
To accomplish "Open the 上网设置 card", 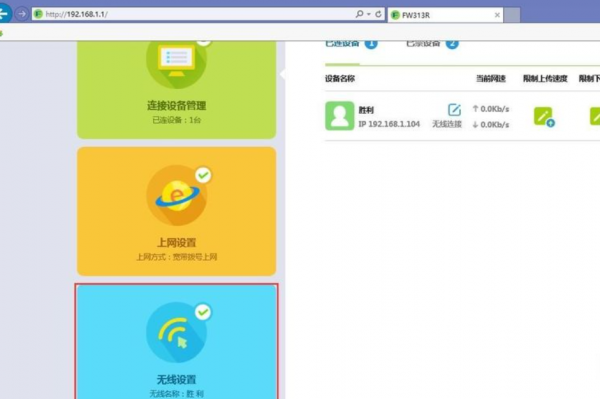I will pos(176,211).
